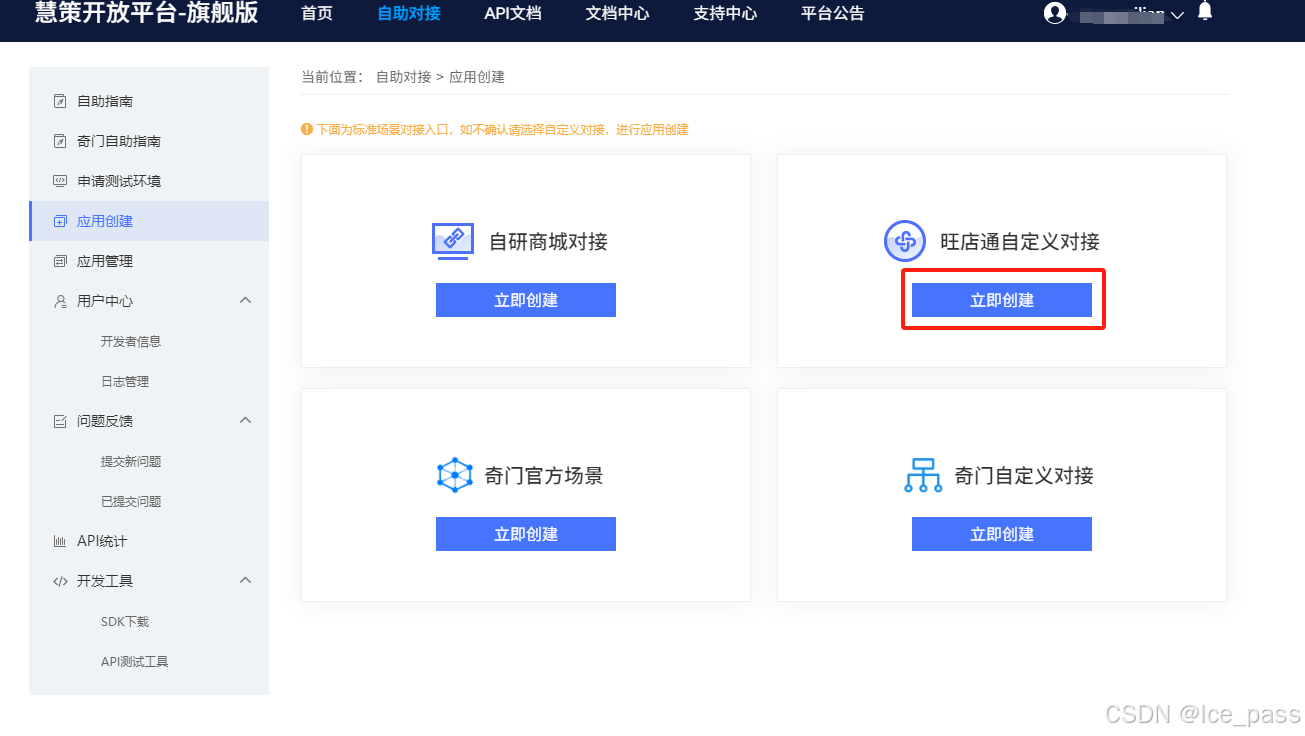
Task: Click the 应用管理 sidebar icon
Action: click(59, 261)
